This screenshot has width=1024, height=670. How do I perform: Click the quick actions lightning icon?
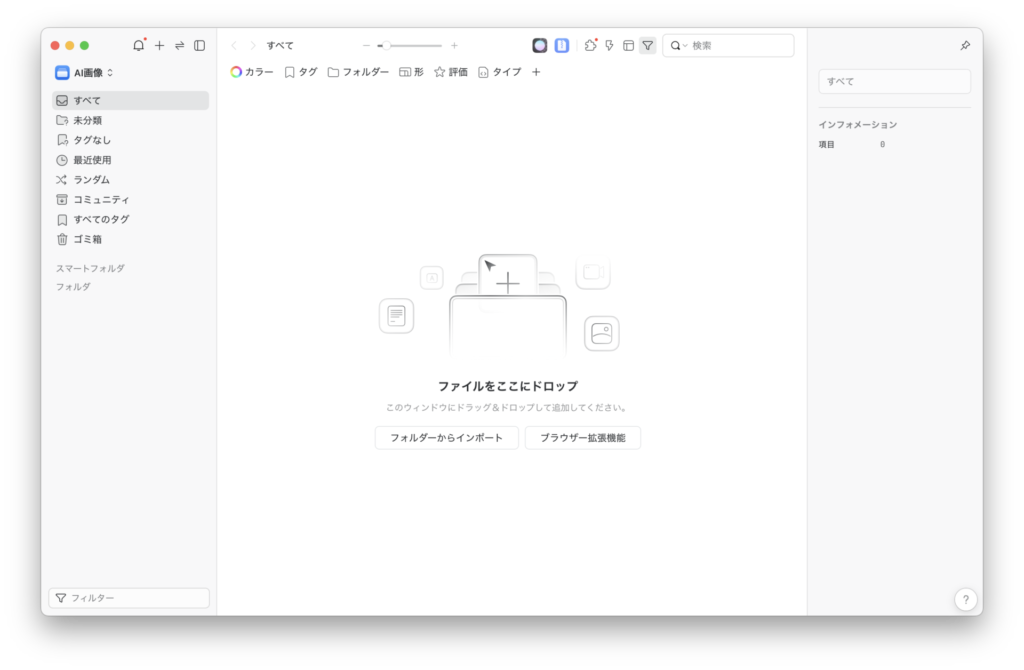click(609, 45)
